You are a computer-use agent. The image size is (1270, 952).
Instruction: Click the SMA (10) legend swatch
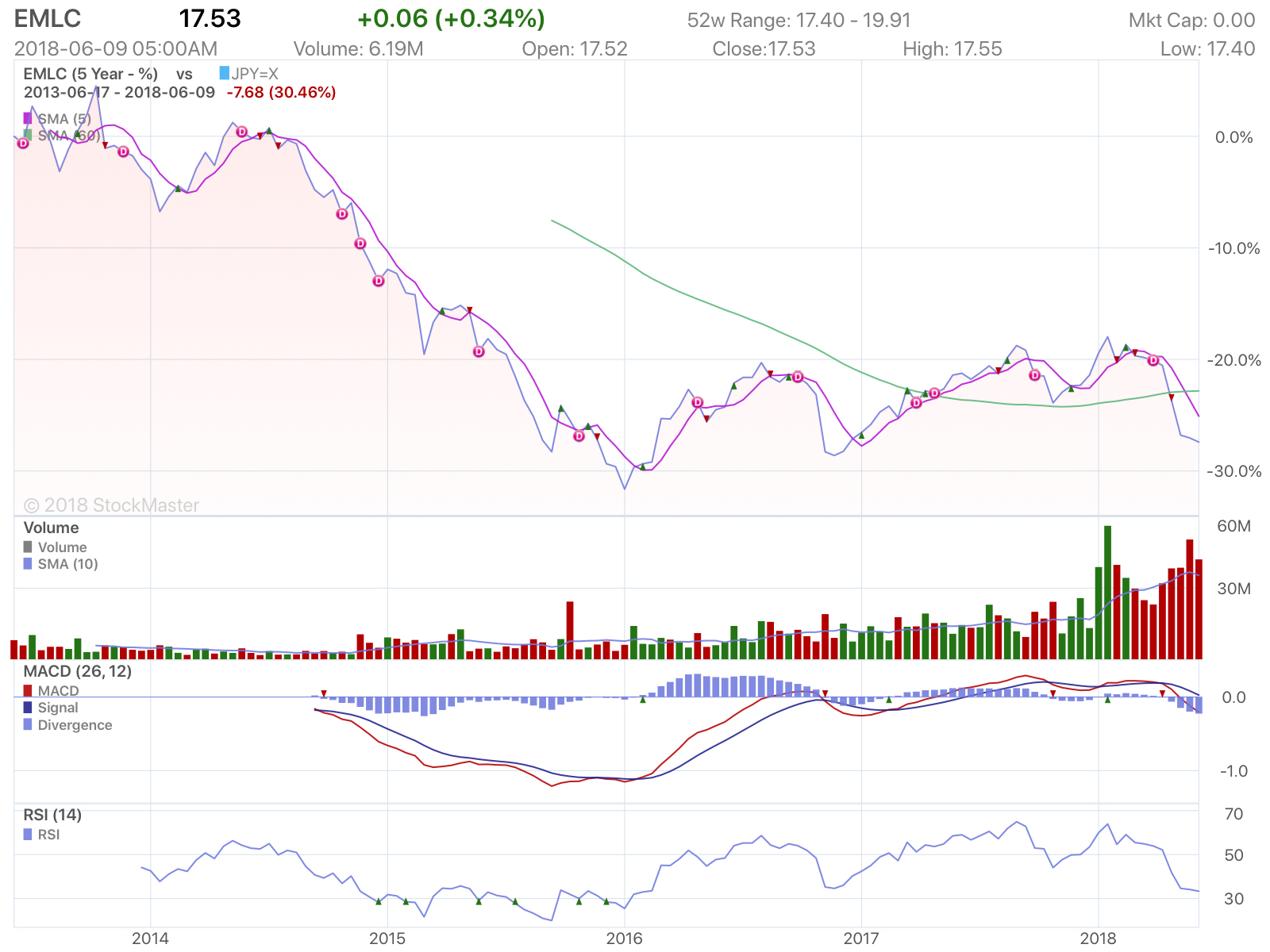tap(28, 563)
